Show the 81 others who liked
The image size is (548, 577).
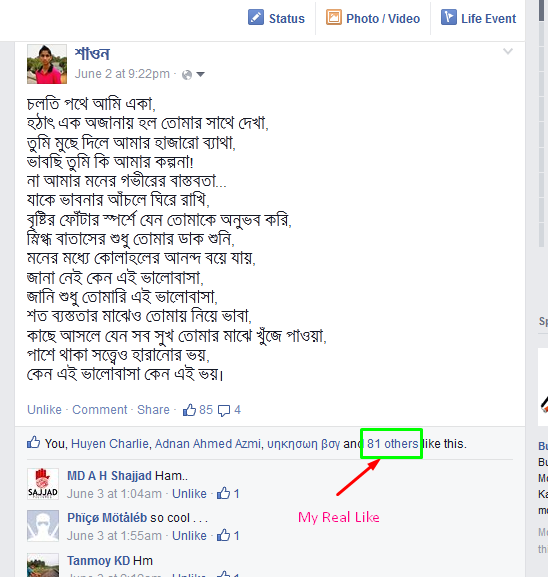(x=392, y=443)
